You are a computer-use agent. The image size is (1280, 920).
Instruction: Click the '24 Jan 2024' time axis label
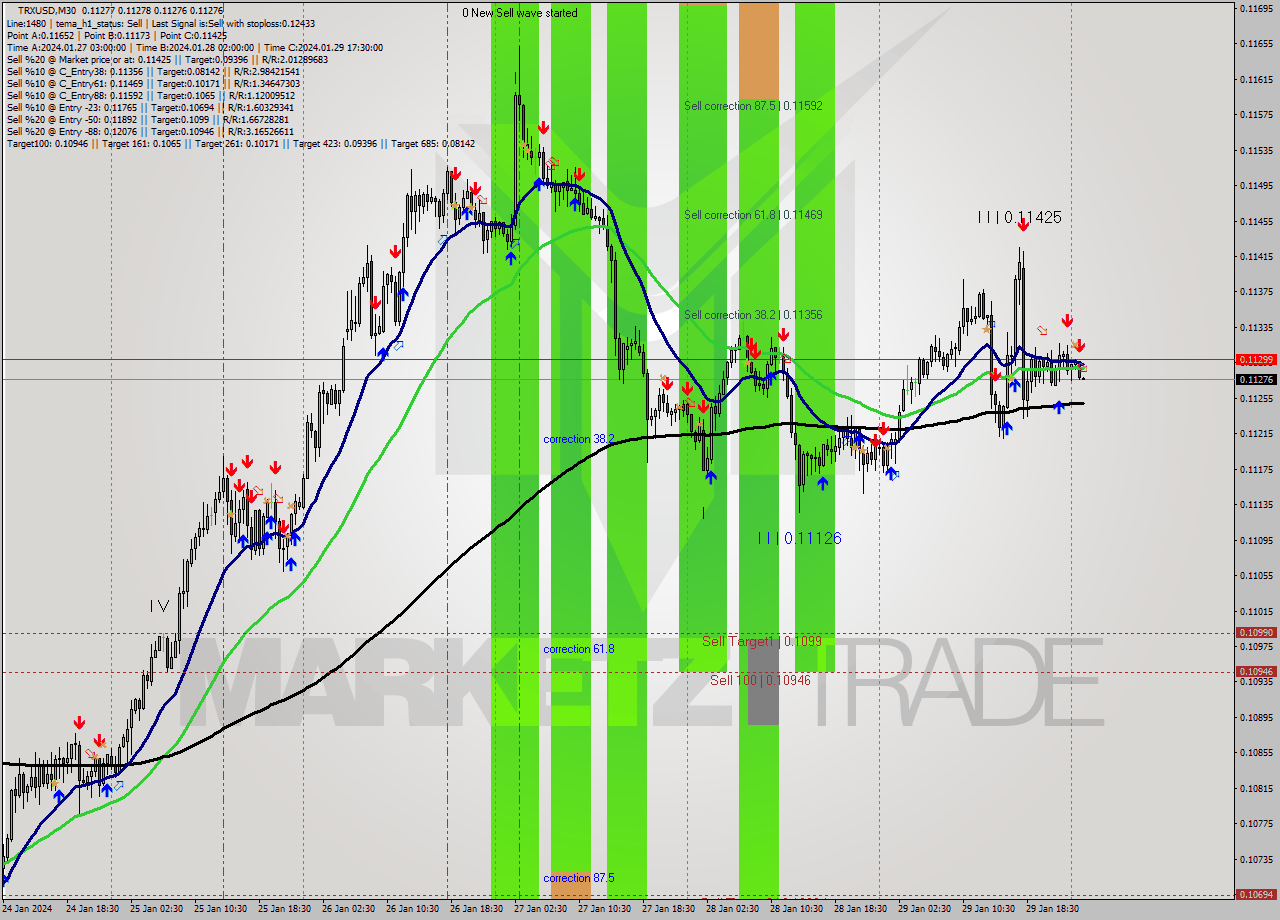click(x=27, y=909)
